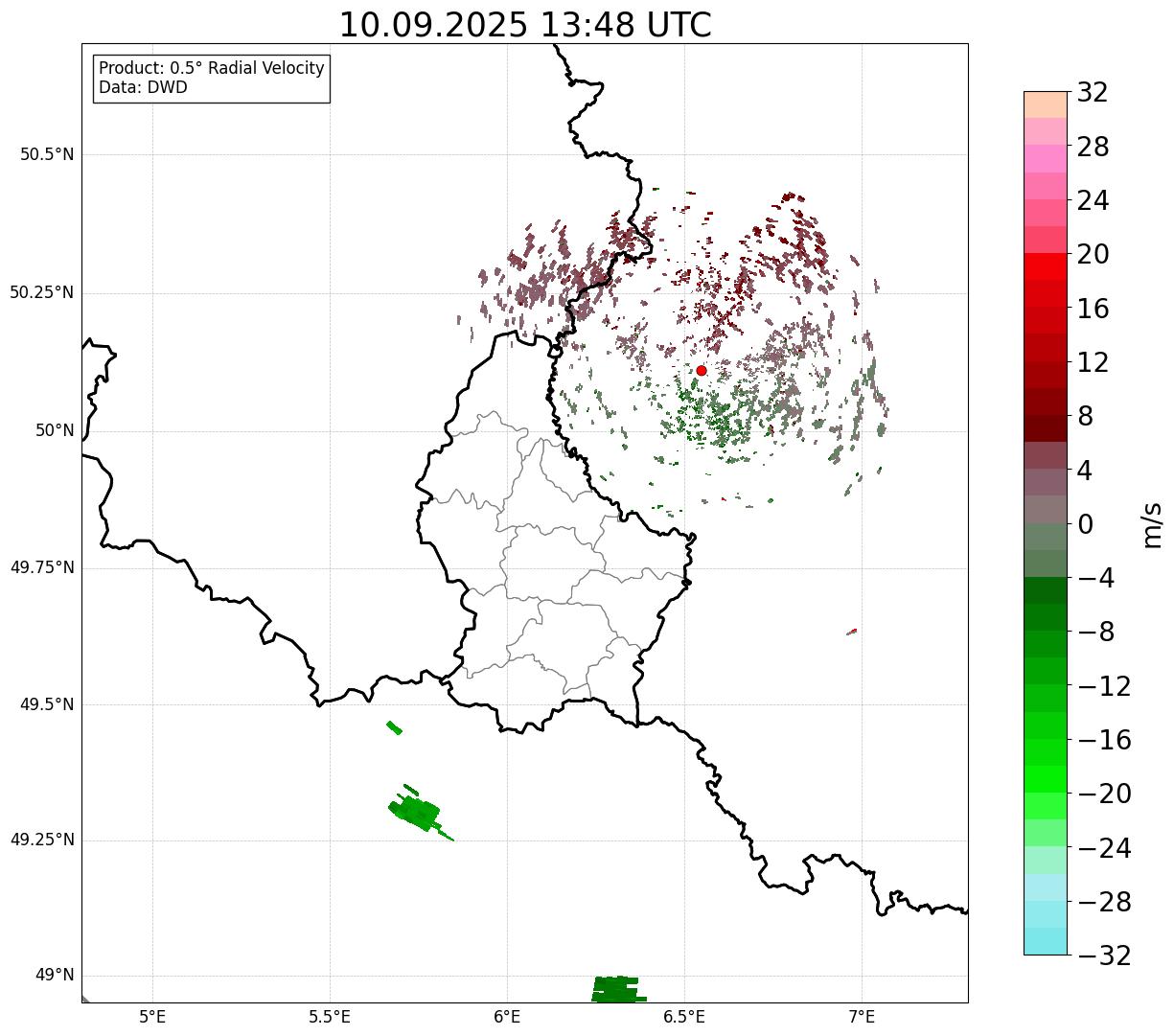1174x1036 pixels.
Task: Click the colorbar tick label 12
Action: [1093, 362]
